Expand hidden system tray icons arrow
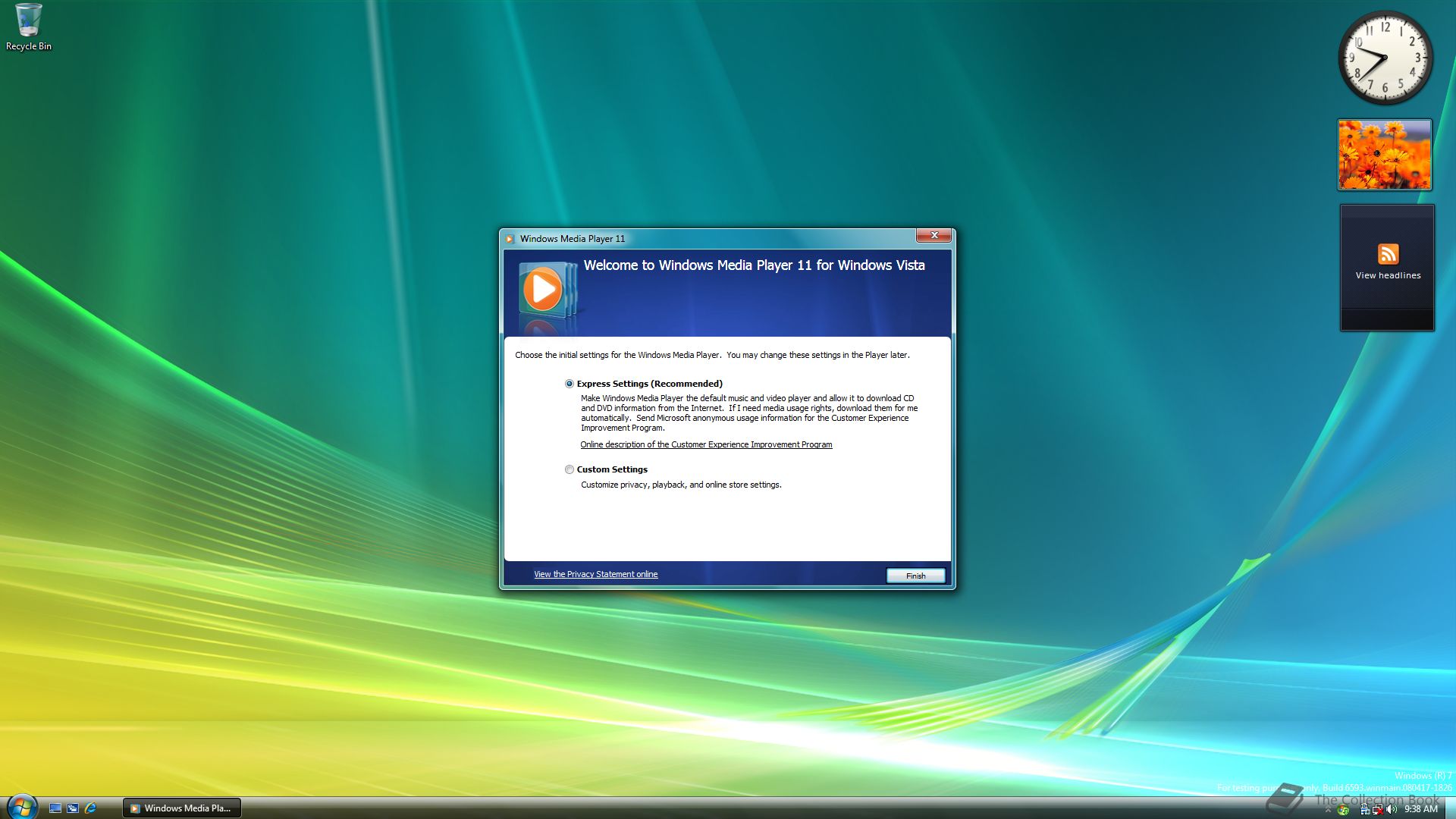This screenshot has width=1456, height=819. pos(1328,810)
